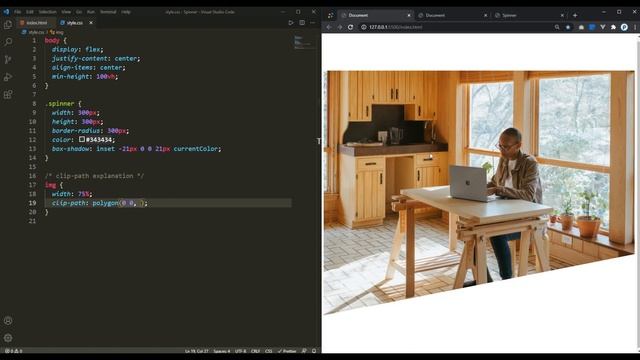640x360 pixels.
Task: Open the Search view in activity bar
Action: 8,42
